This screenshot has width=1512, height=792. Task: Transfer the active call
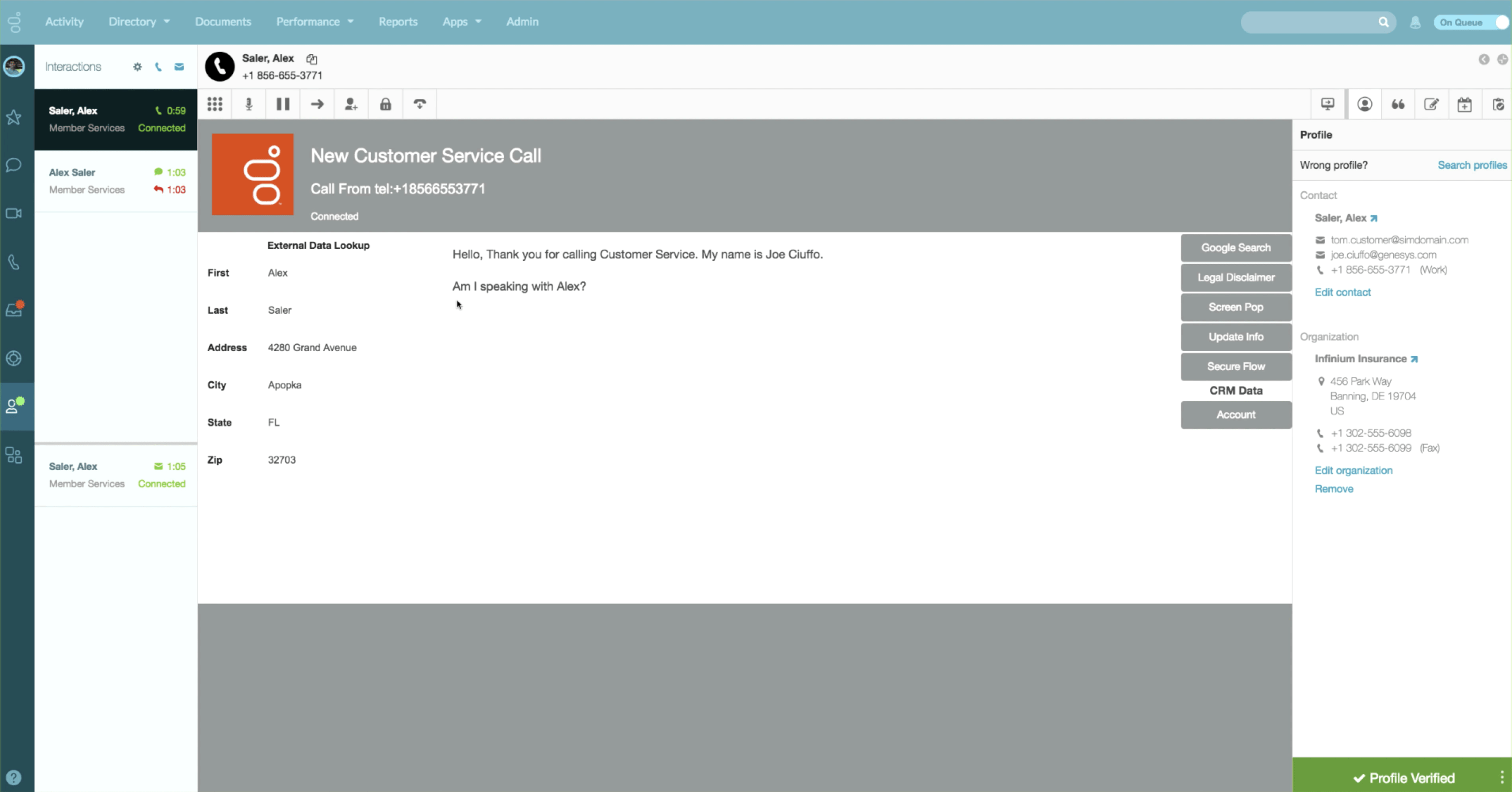click(316, 104)
